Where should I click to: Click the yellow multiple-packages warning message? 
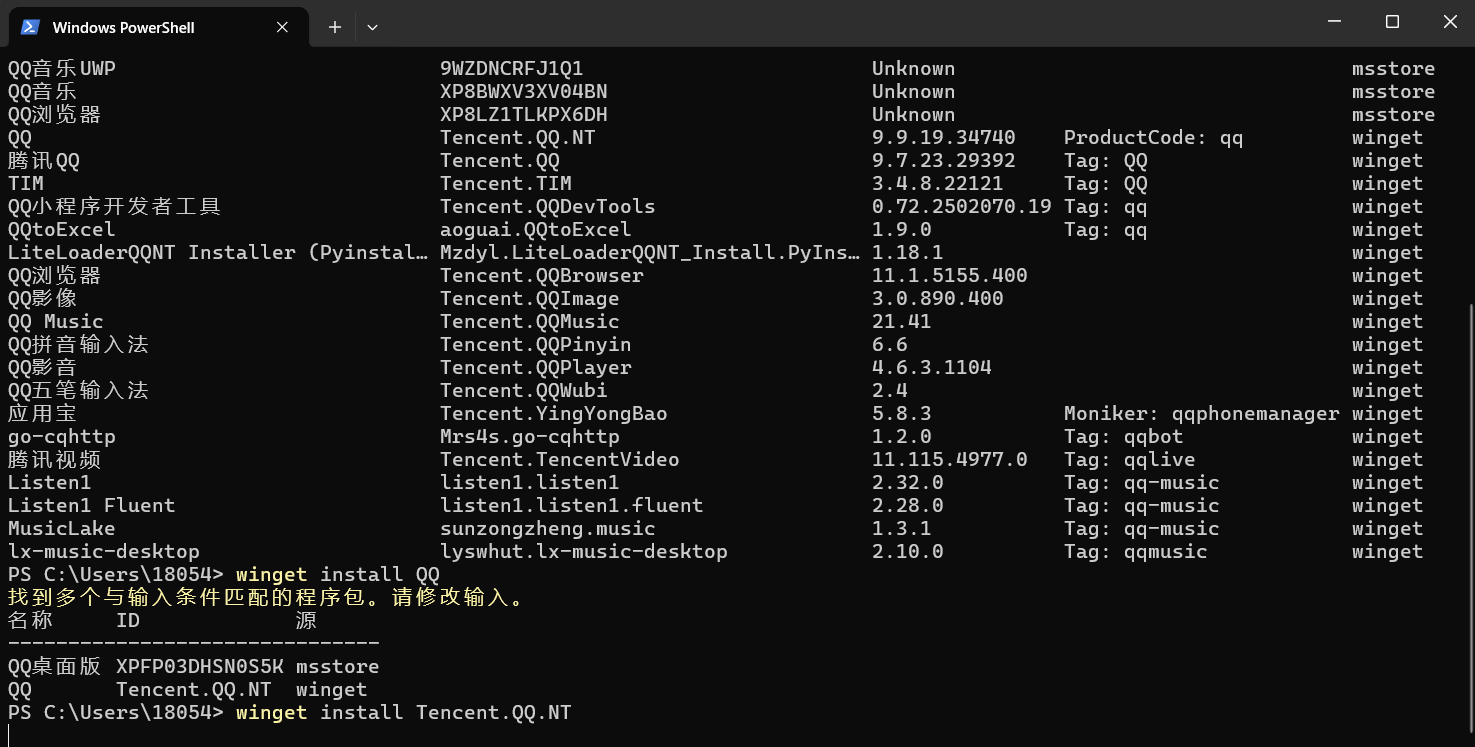266,598
